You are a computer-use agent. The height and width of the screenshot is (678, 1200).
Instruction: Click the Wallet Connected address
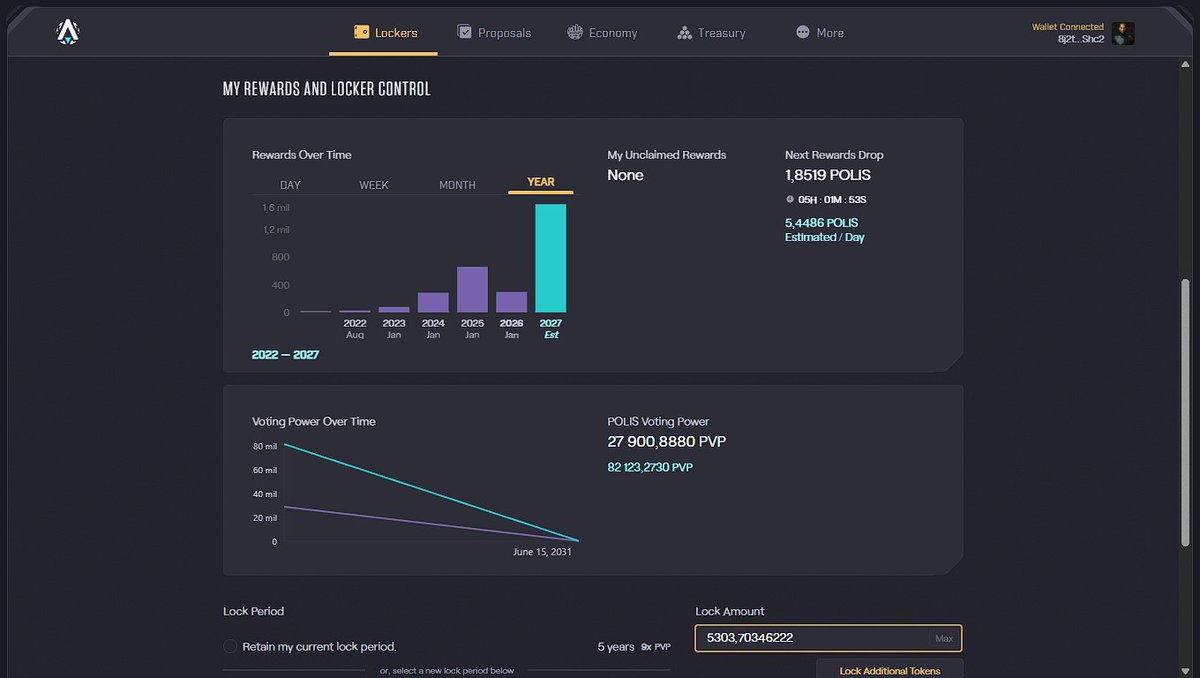tap(1082, 39)
